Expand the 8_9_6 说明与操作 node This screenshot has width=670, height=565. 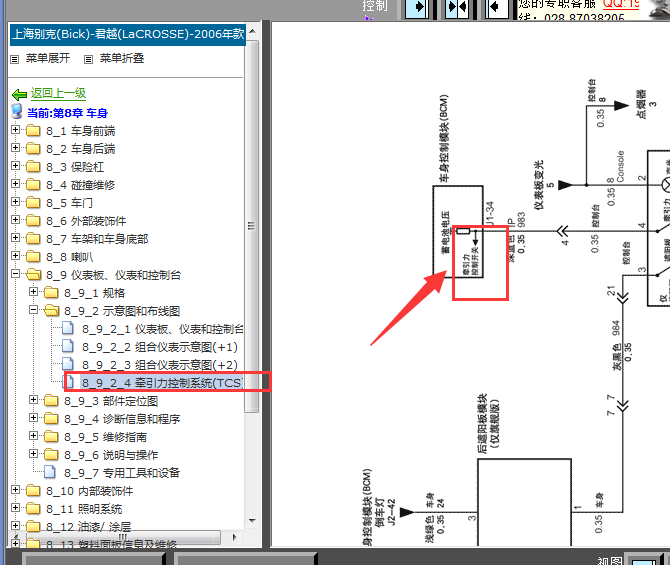coord(33,453)
